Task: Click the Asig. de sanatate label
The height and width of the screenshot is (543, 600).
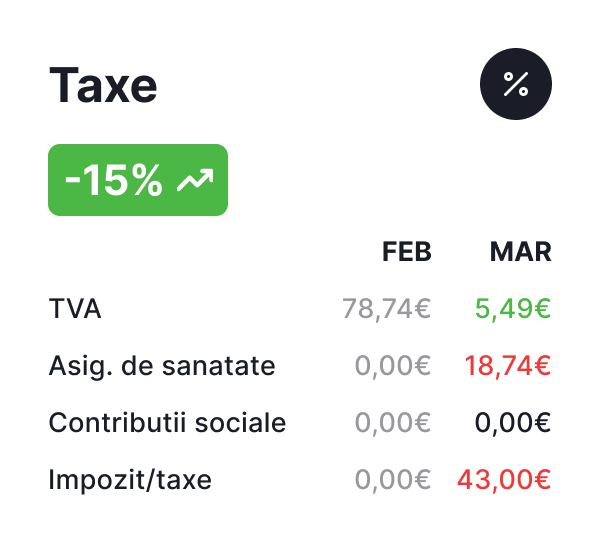Action: click(162, 366)
